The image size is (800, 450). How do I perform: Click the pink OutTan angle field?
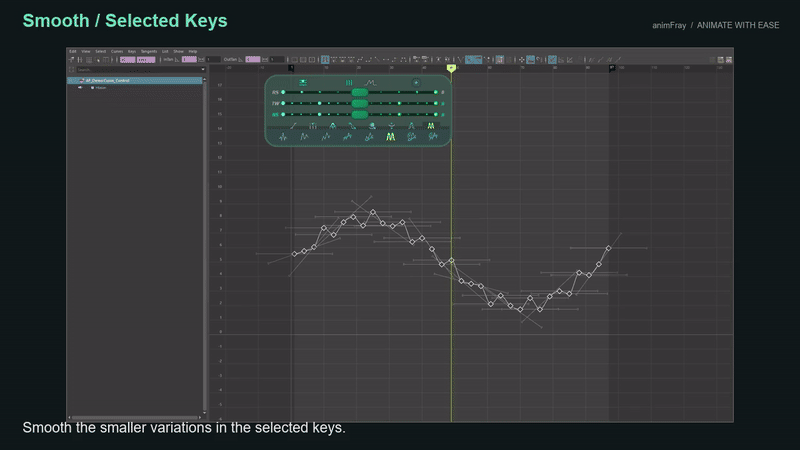coord(253,60)
